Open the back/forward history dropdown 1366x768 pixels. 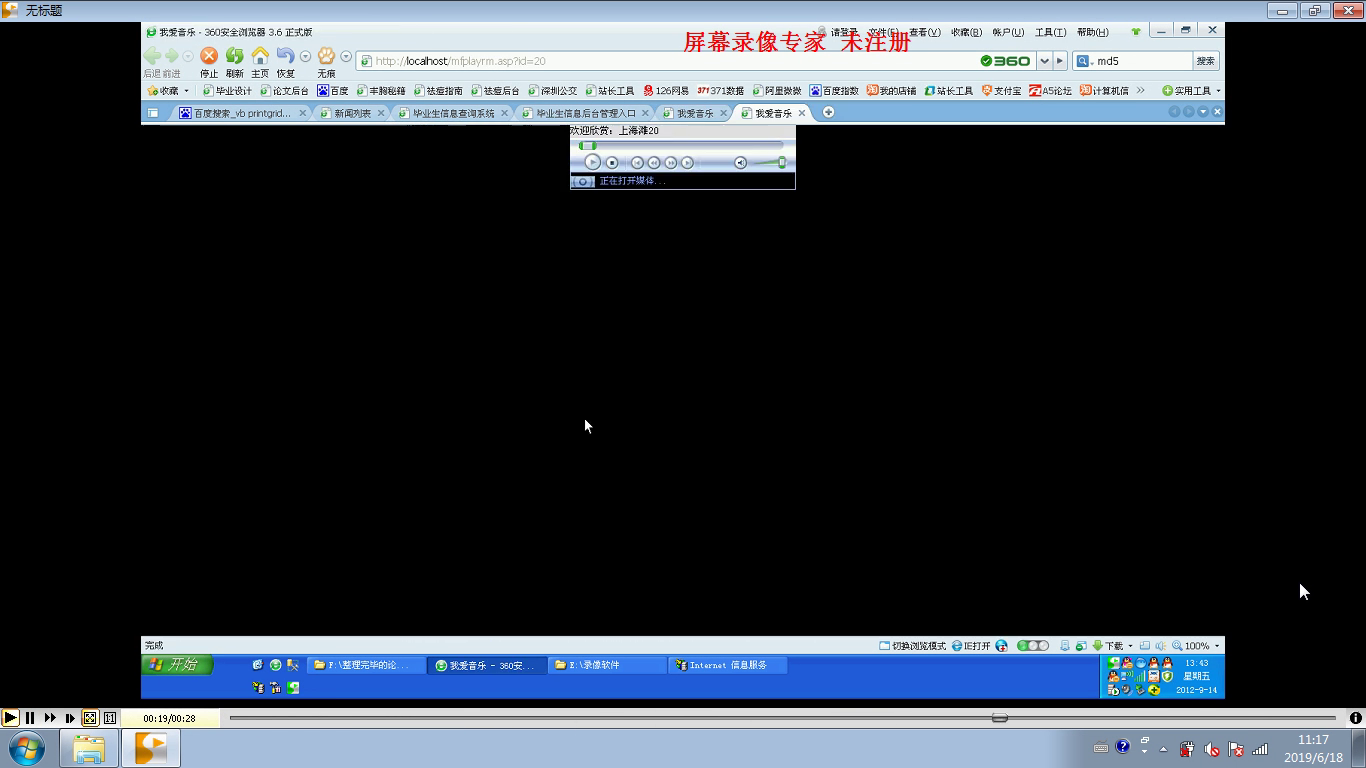[x=188, y=57]
